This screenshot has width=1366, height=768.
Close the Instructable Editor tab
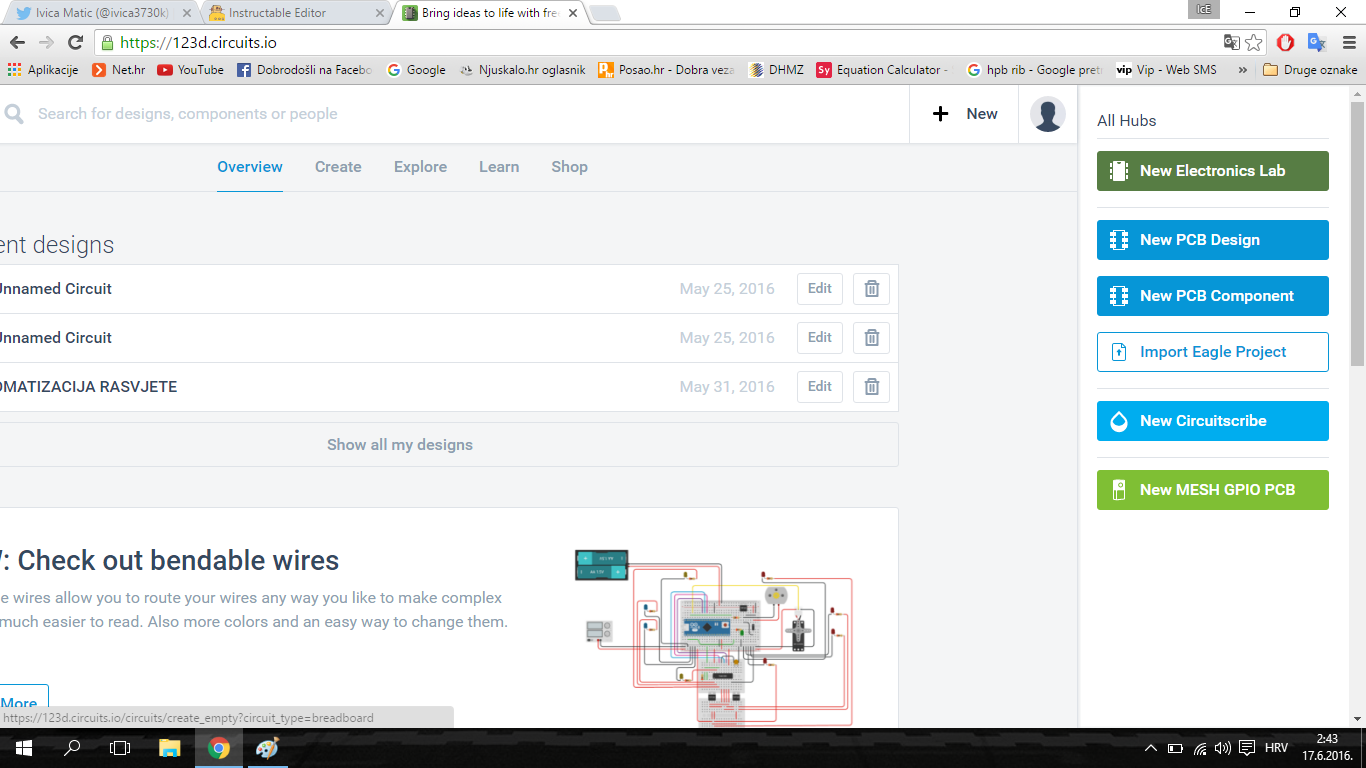[379, 14]
